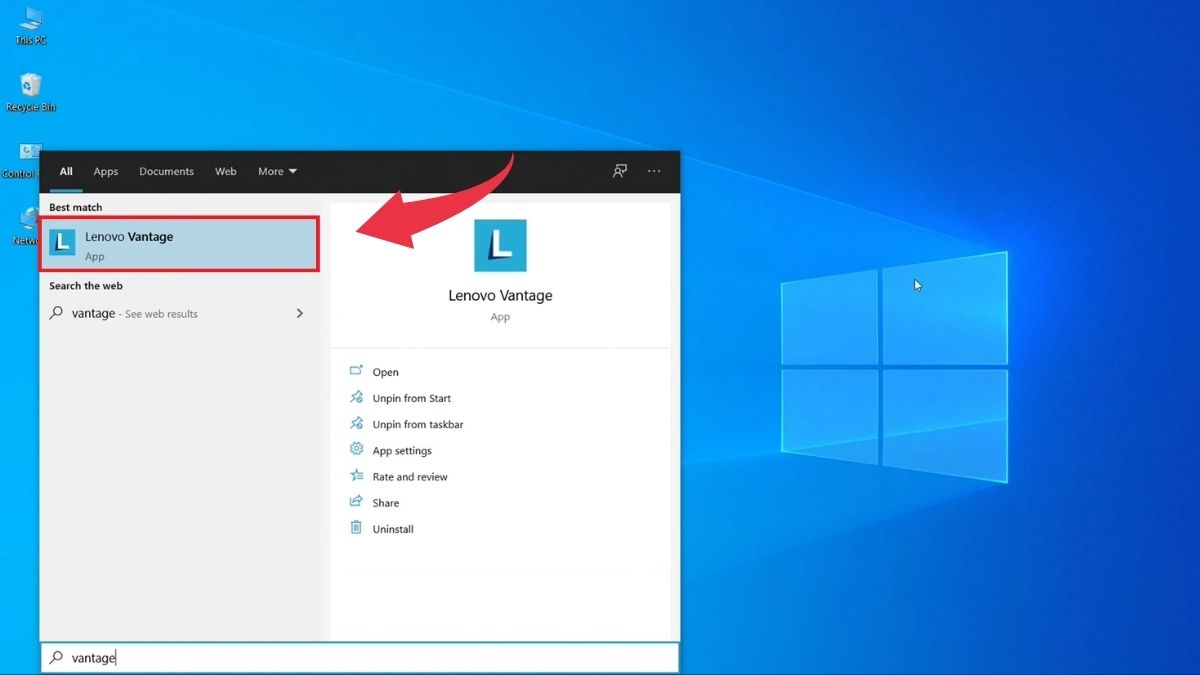Expand web results chevron arrow
1200x675 pixels.
pos(300,314)
